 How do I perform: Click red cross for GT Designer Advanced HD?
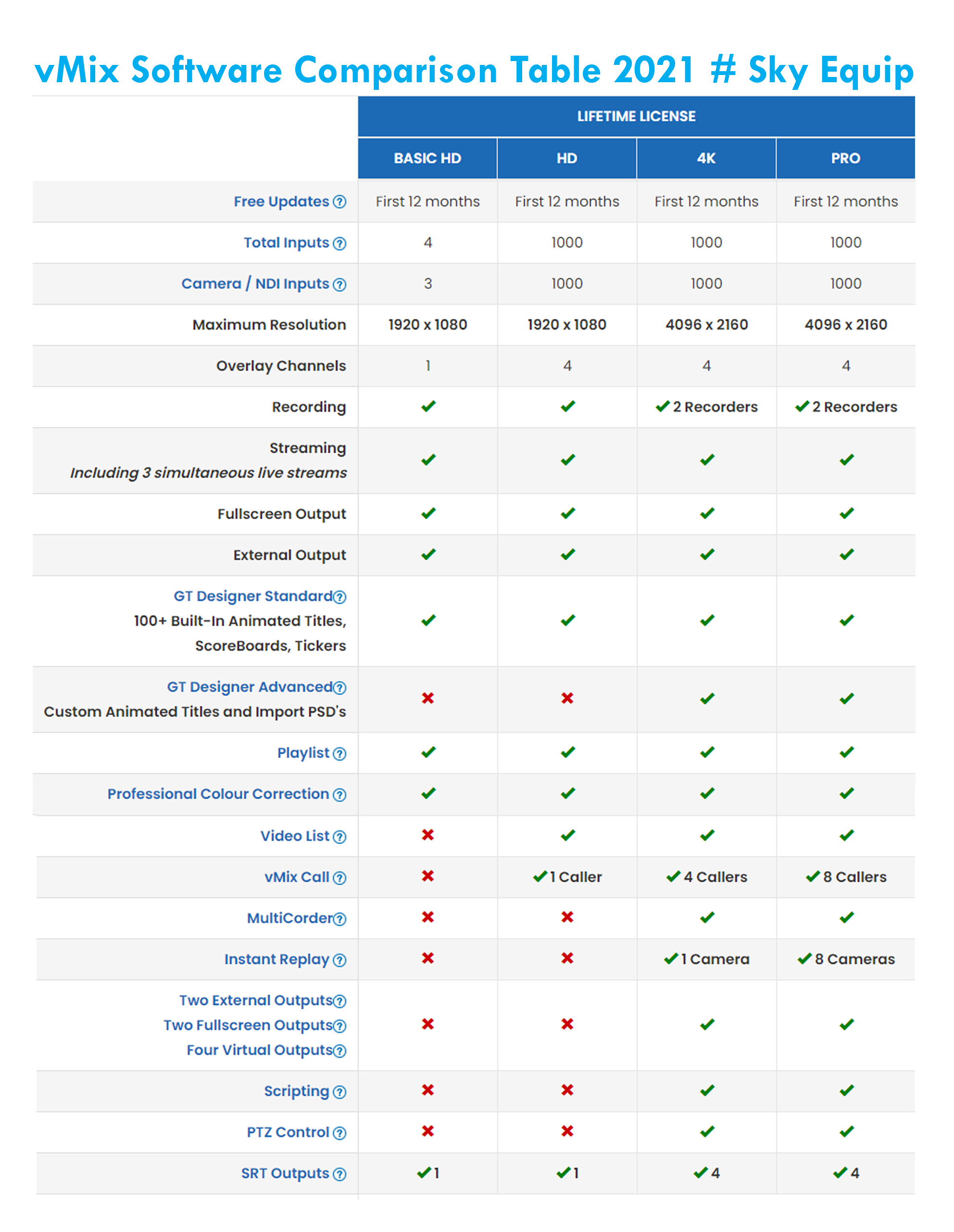point(567,698)
